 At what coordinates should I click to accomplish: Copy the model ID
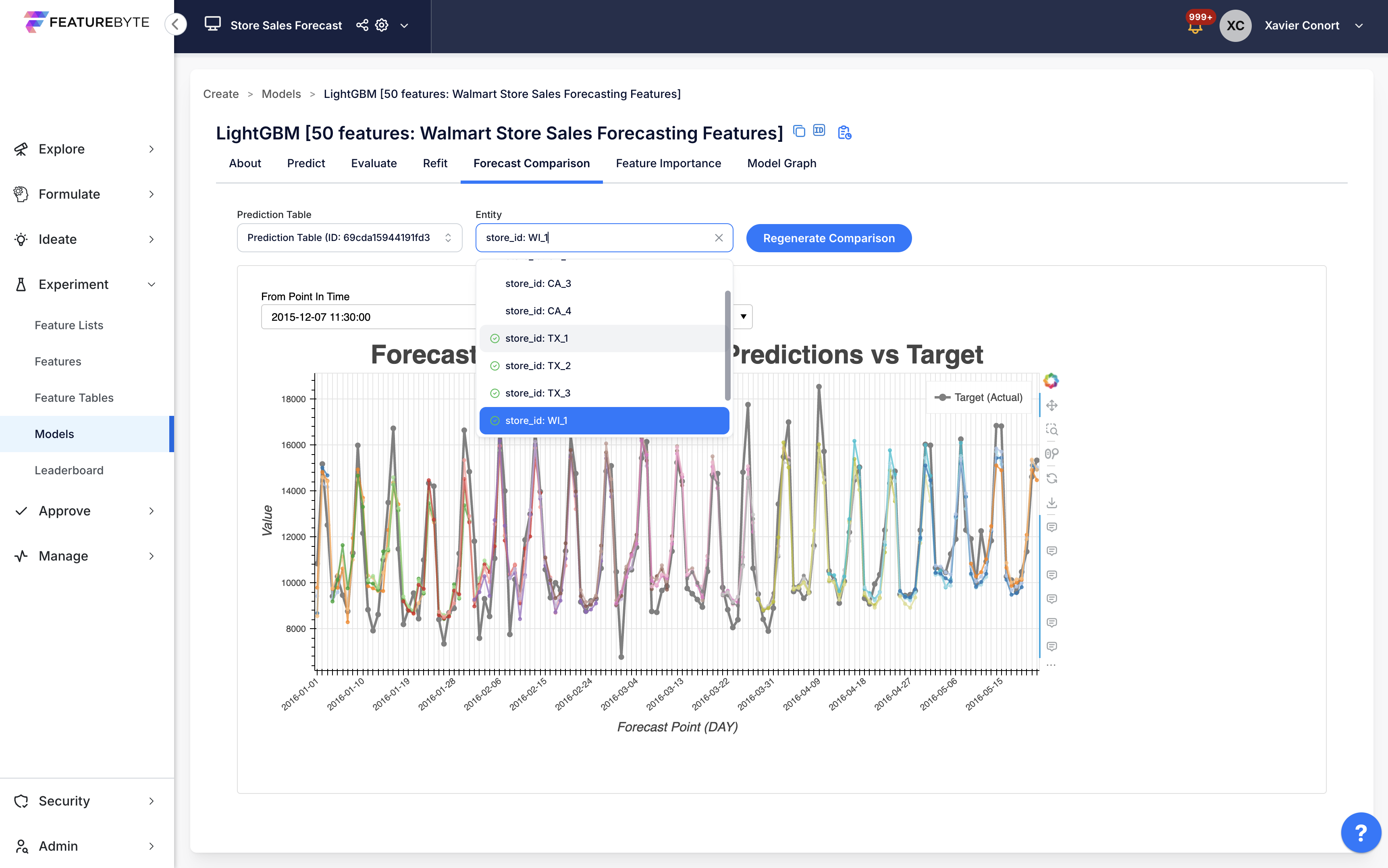coord(819,131)
